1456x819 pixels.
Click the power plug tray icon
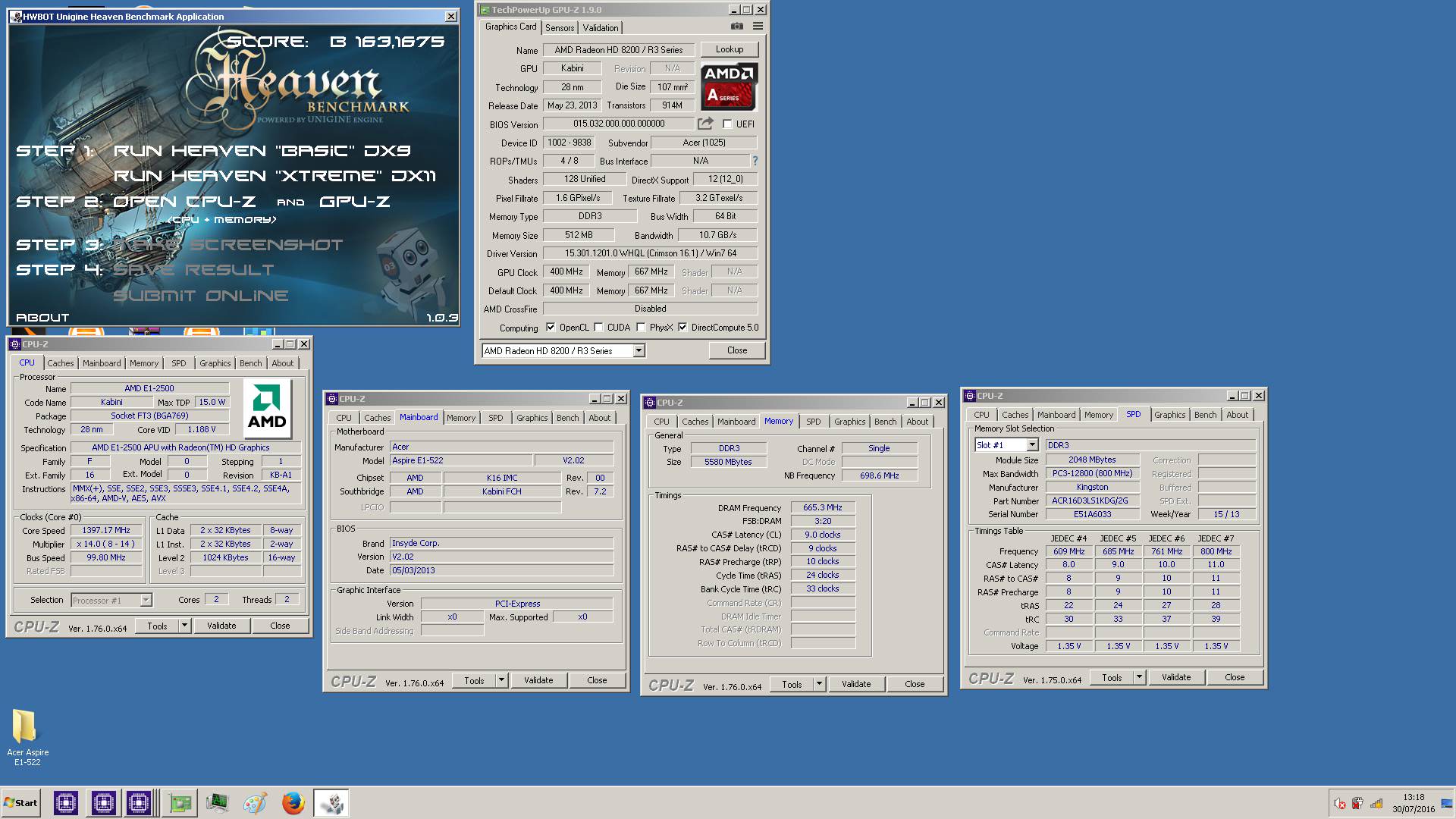tap(1357, 804)
